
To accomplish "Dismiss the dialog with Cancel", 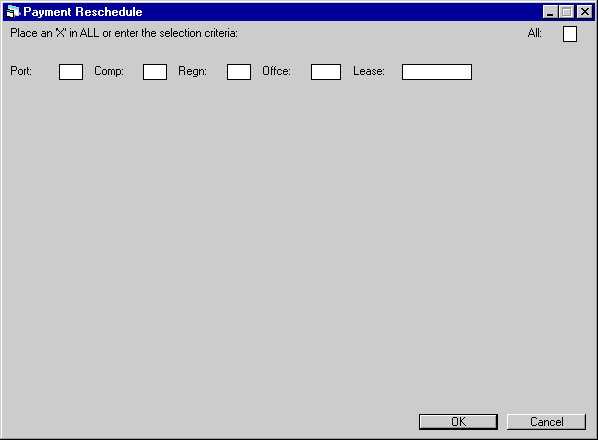I will [546, 422].
